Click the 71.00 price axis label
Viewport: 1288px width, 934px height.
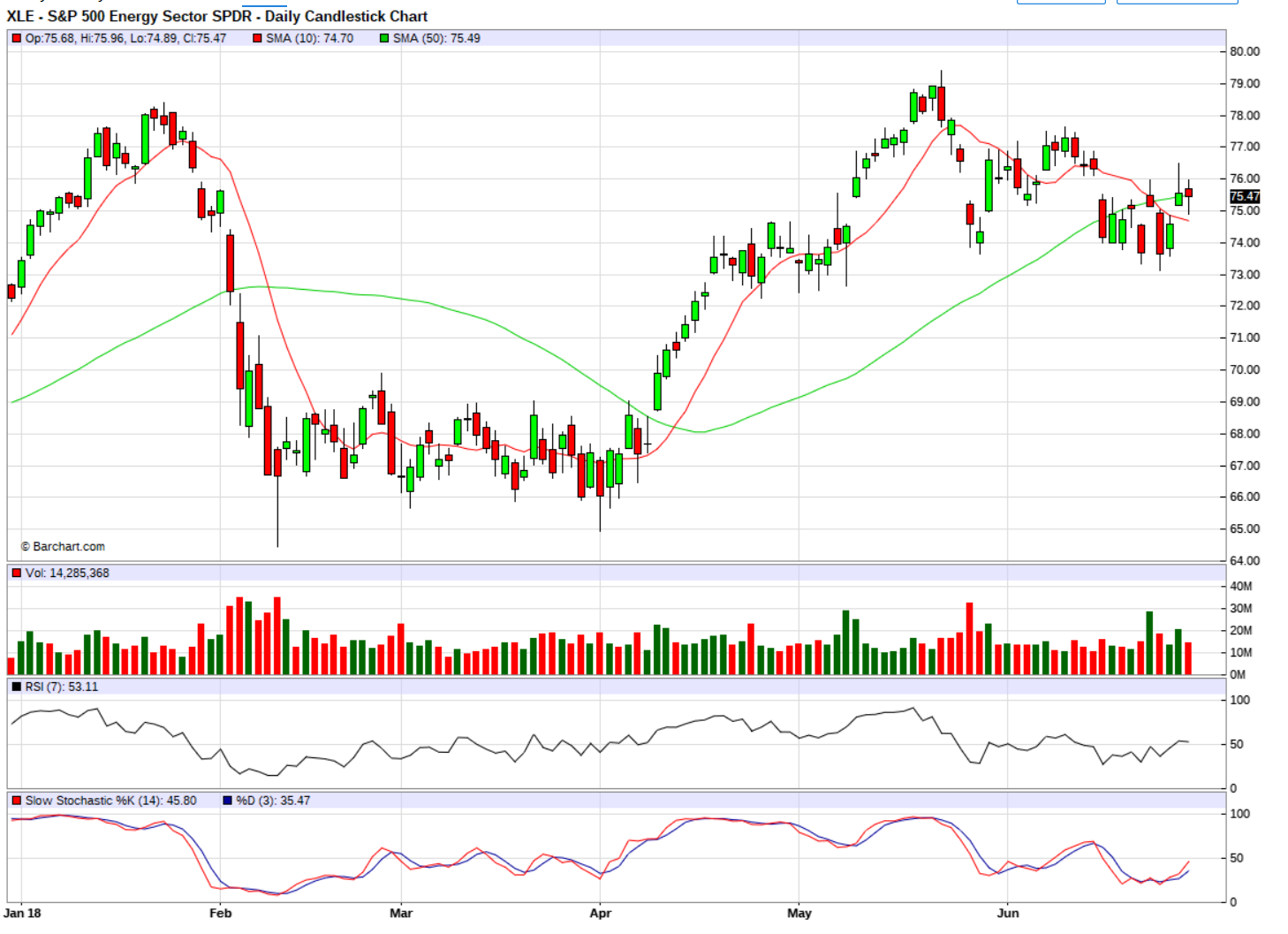[x=1245, y=338]
